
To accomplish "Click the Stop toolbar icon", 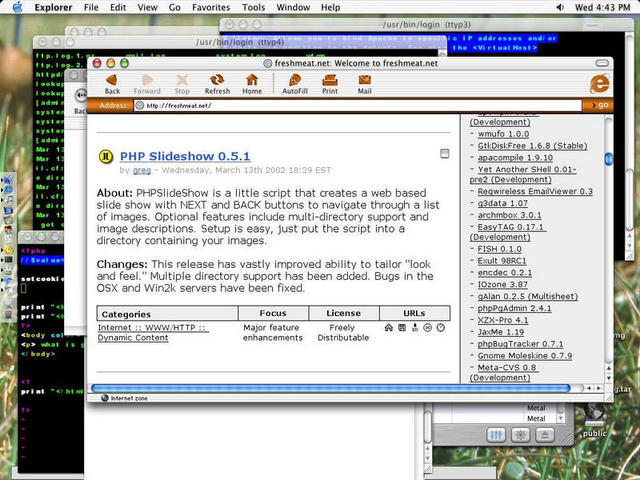I will [x=182, y=80].
